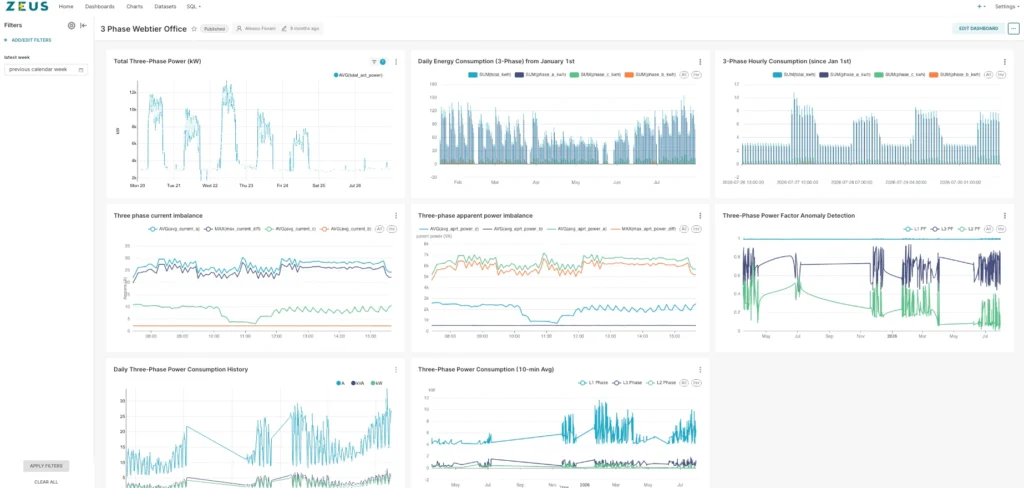Open three-dot menu of Total Three-Phase Power chart
The image size is (1024, 488).
pos(396,62)
